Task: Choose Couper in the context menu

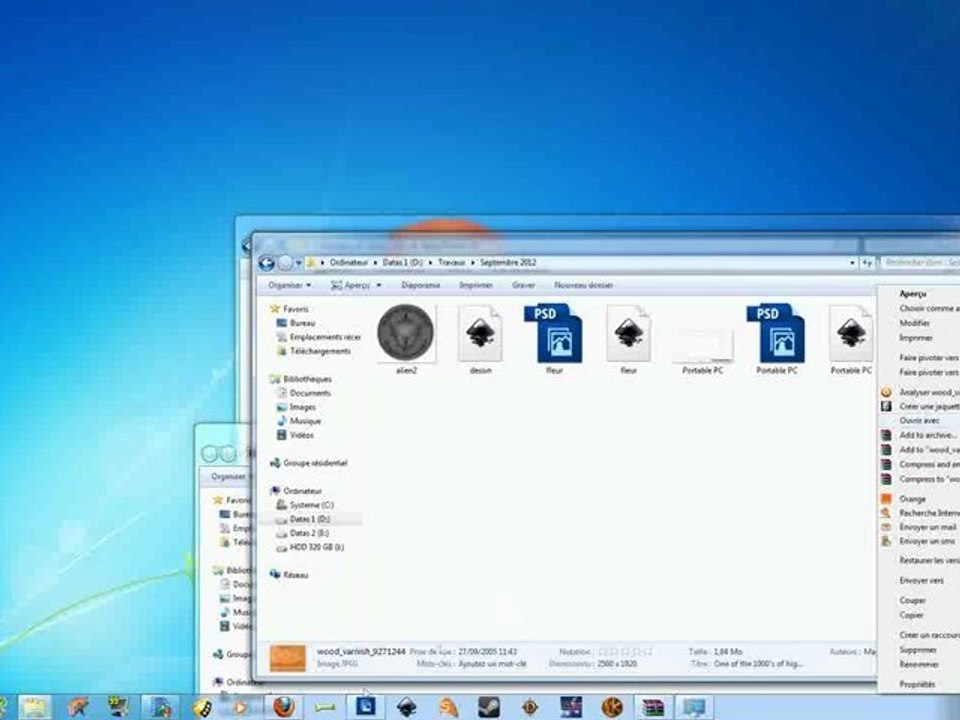Action: (x=912, y=601)
